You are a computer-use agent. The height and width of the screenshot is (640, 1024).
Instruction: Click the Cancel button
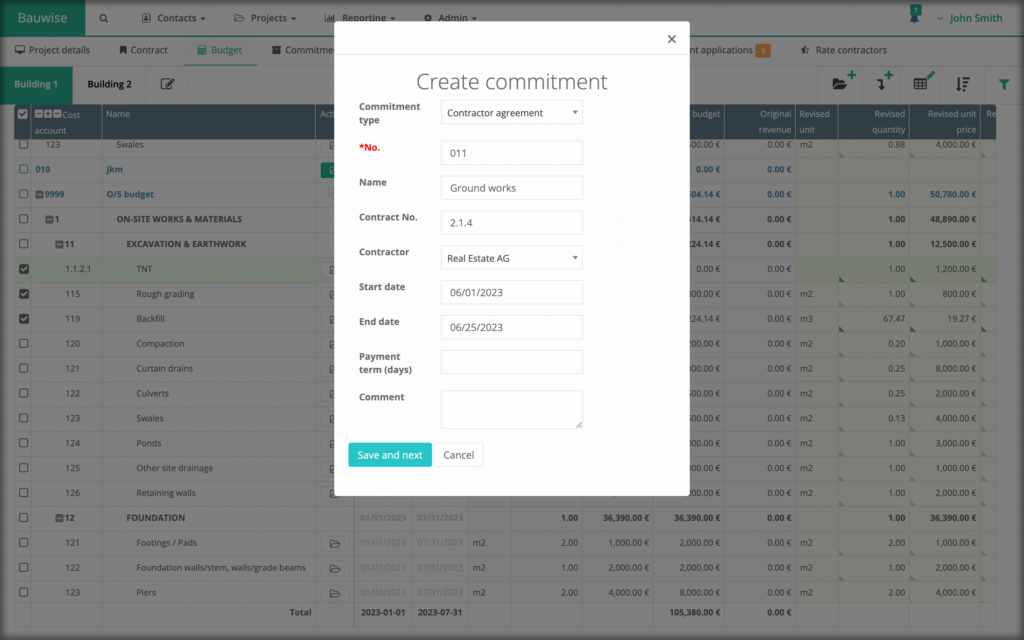(x=458, y=455)
